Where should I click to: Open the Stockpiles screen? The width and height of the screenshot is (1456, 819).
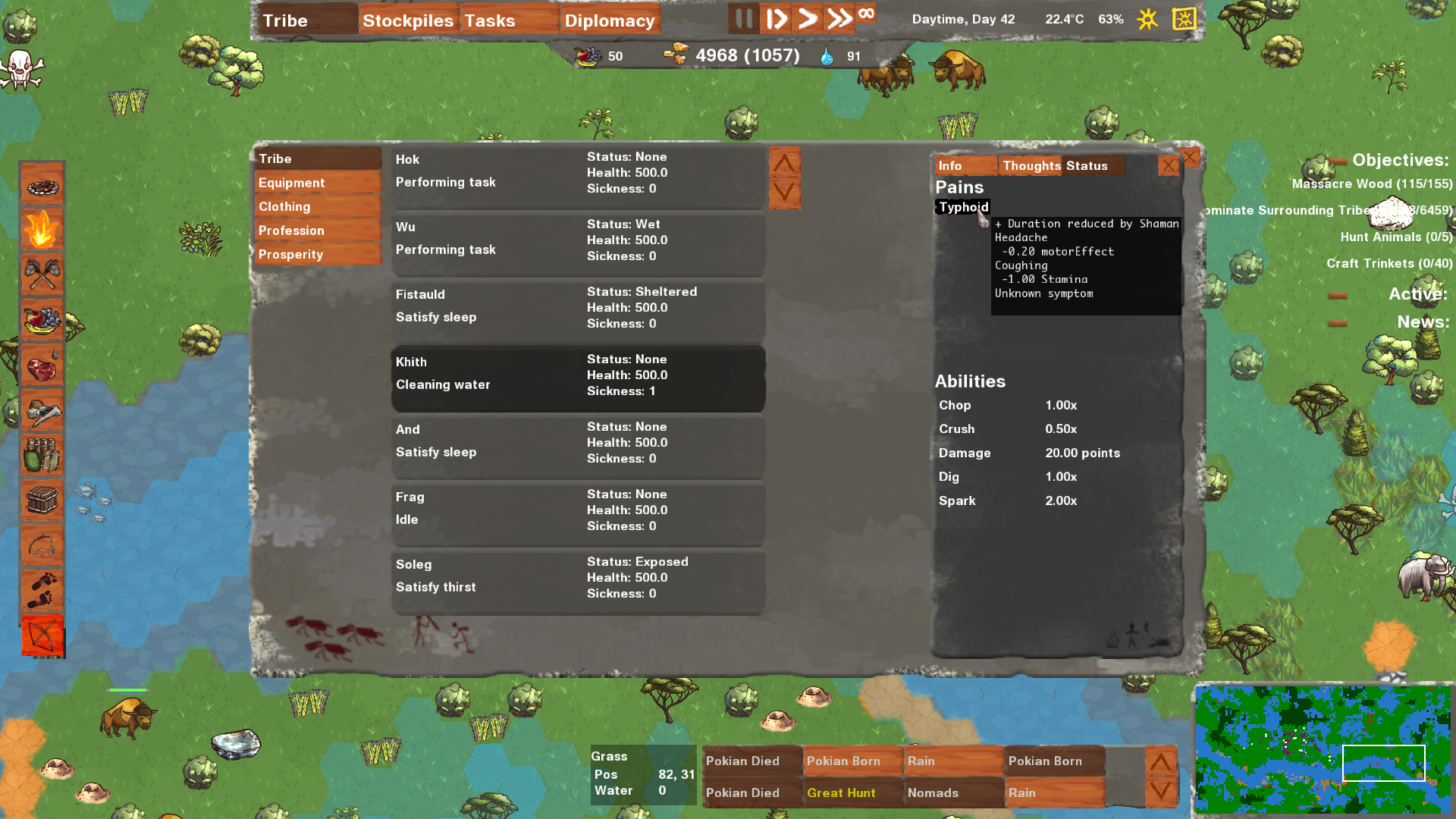point(407,20)
